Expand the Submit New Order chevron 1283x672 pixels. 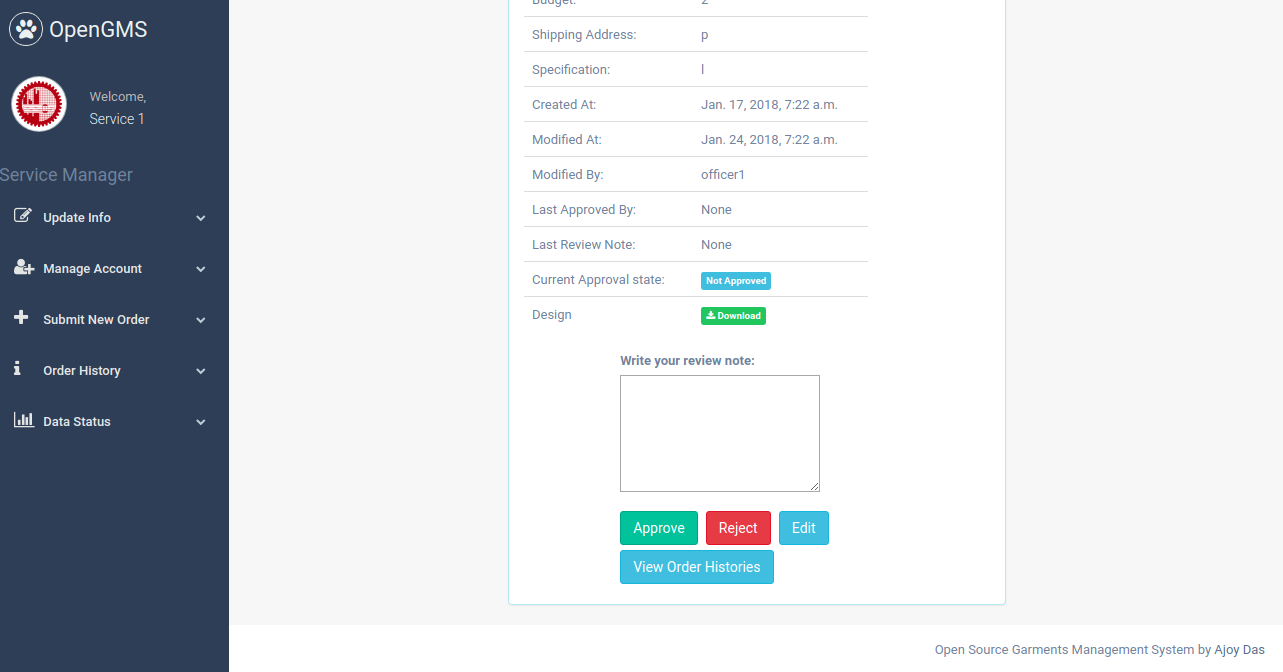(201, 320)
